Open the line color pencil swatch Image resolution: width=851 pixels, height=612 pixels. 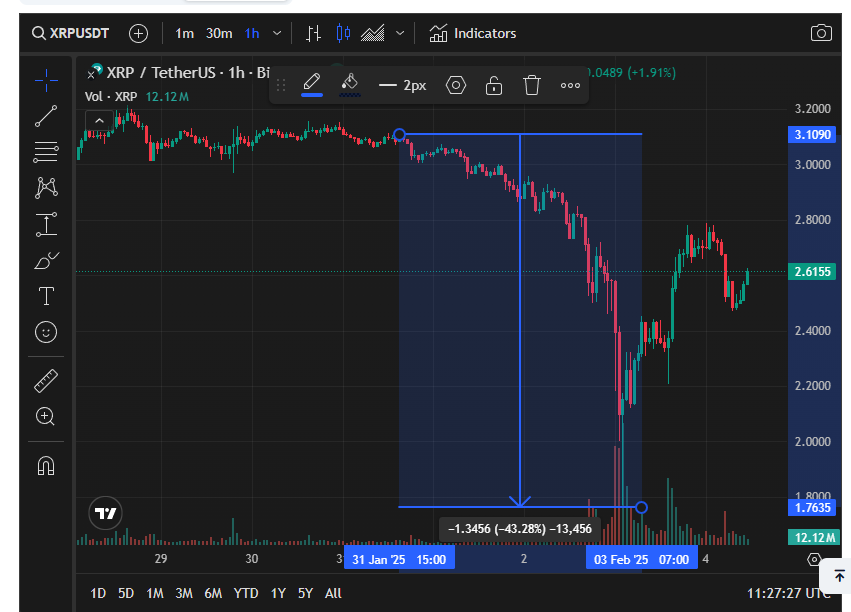[x=312, y=83]
